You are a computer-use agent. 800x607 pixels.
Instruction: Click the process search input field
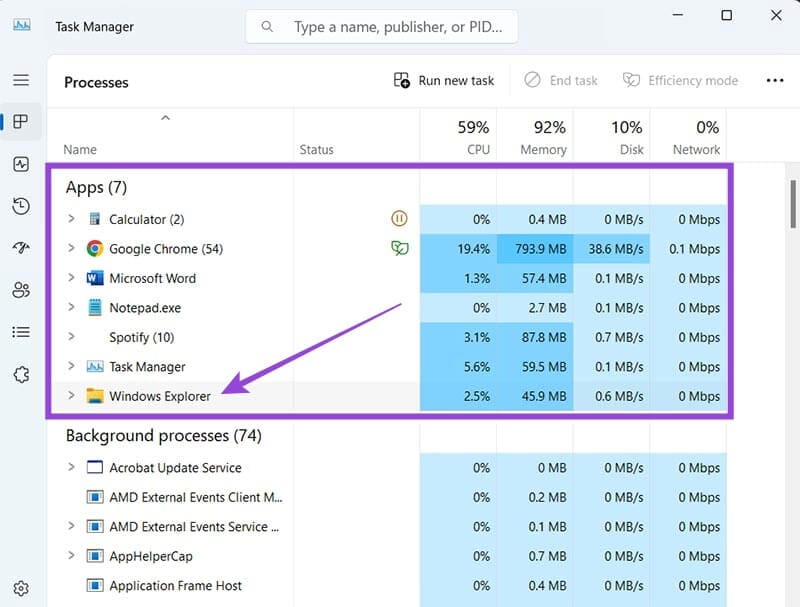[382, 27]
